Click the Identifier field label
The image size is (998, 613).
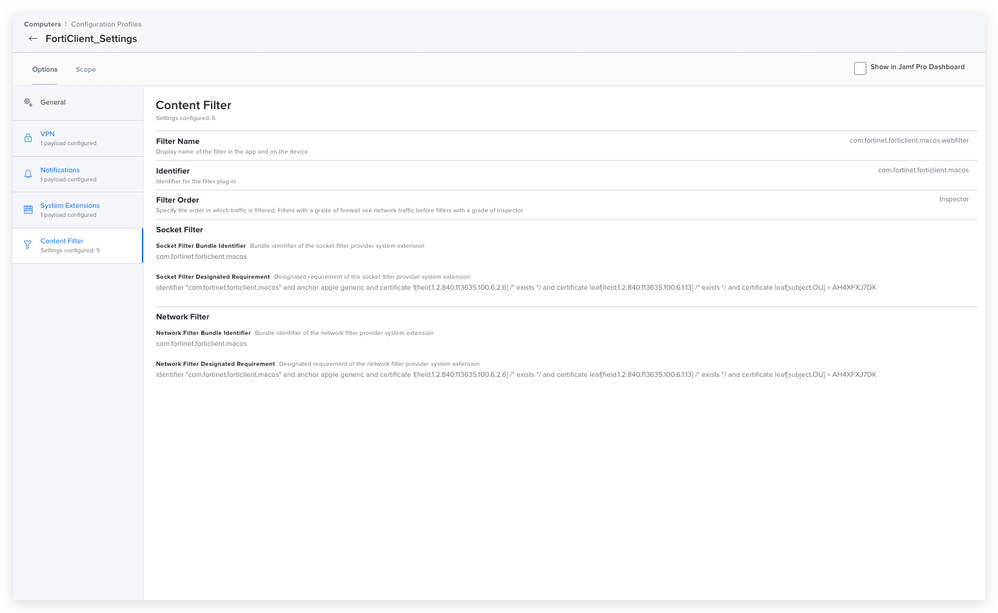172,171
